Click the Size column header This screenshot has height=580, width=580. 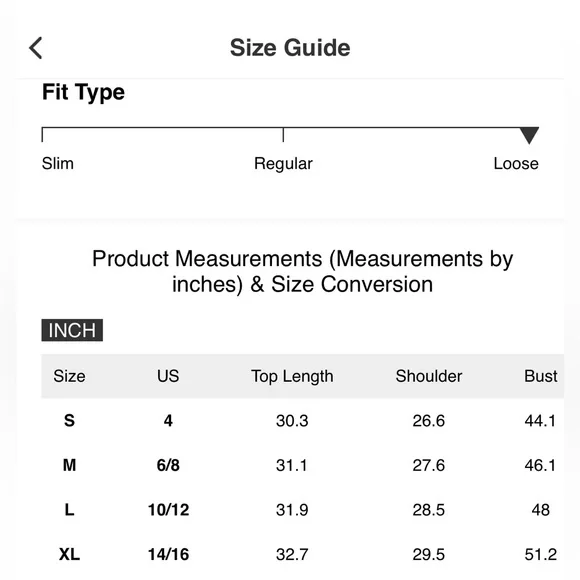(70, 376)
